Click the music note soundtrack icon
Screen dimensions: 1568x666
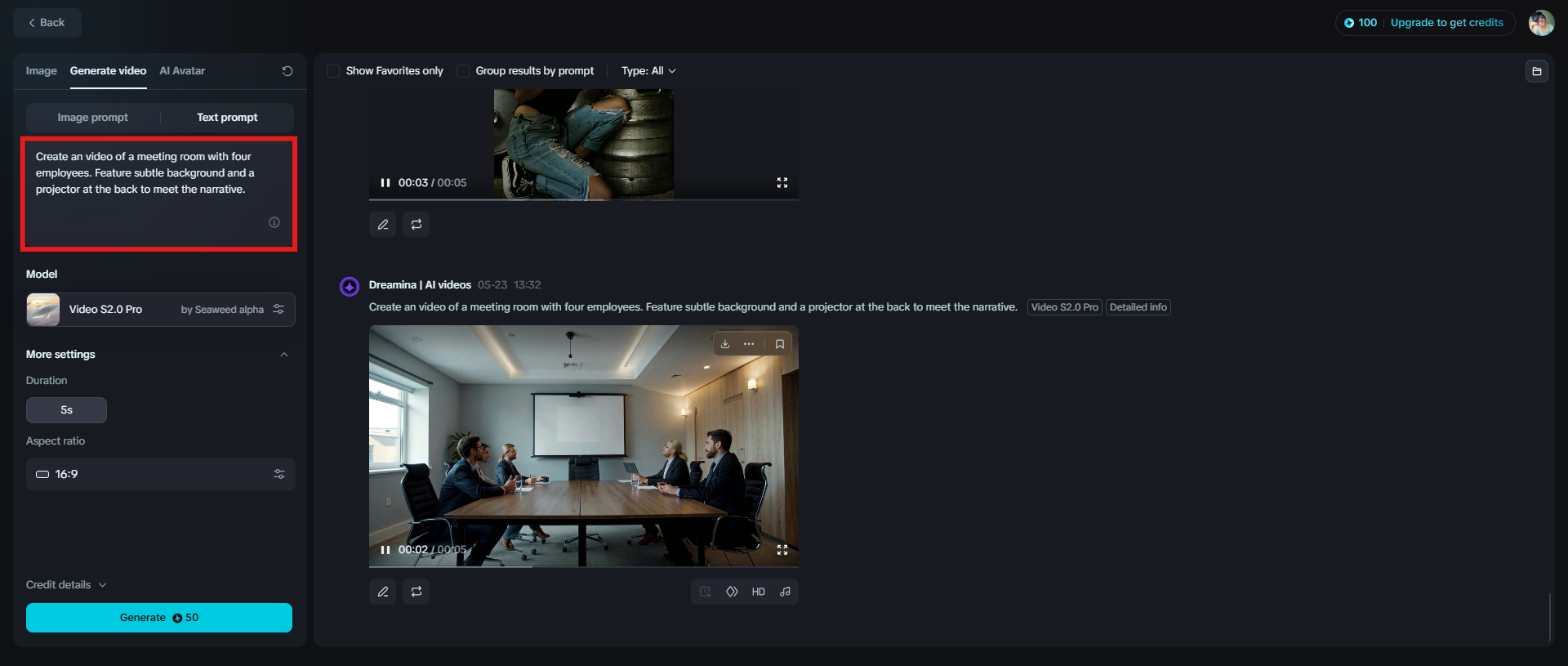785,592
